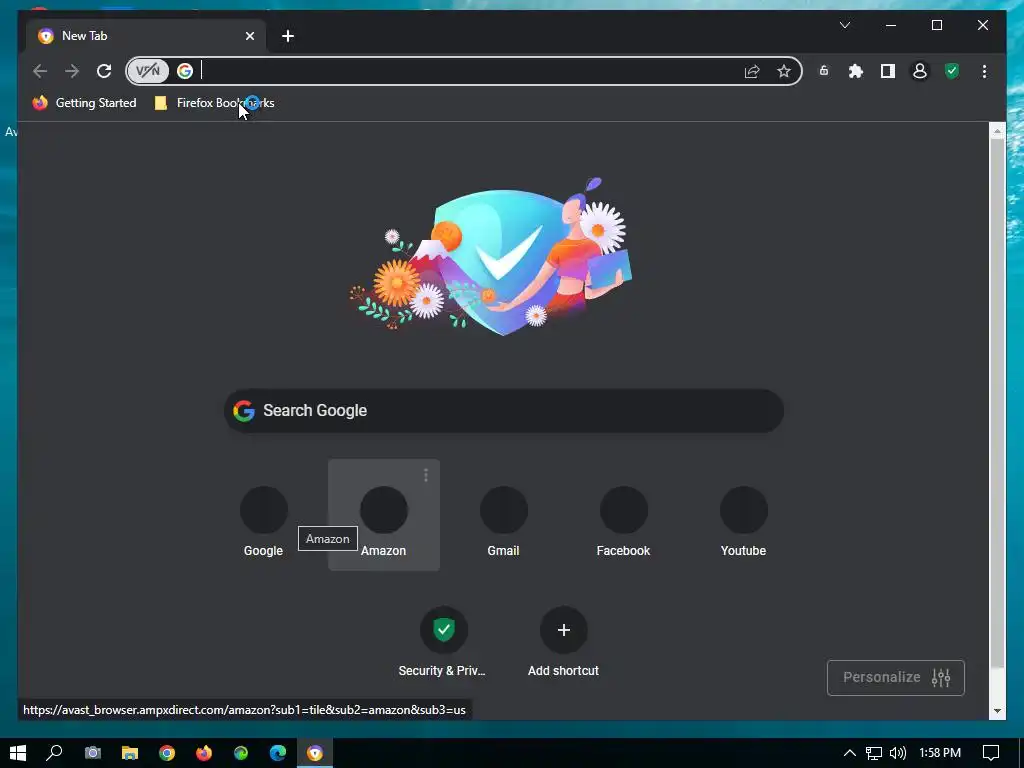Open File Explorer in the taskbar

coord(130,753)
